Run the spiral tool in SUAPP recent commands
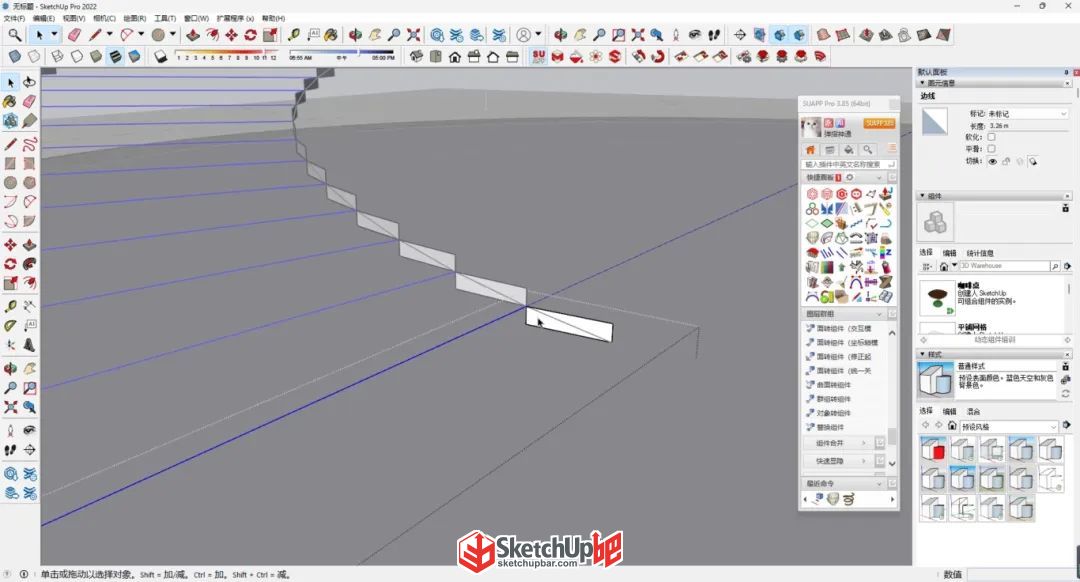Viewport: 1080px width, 582px height. tap(849, 499)
